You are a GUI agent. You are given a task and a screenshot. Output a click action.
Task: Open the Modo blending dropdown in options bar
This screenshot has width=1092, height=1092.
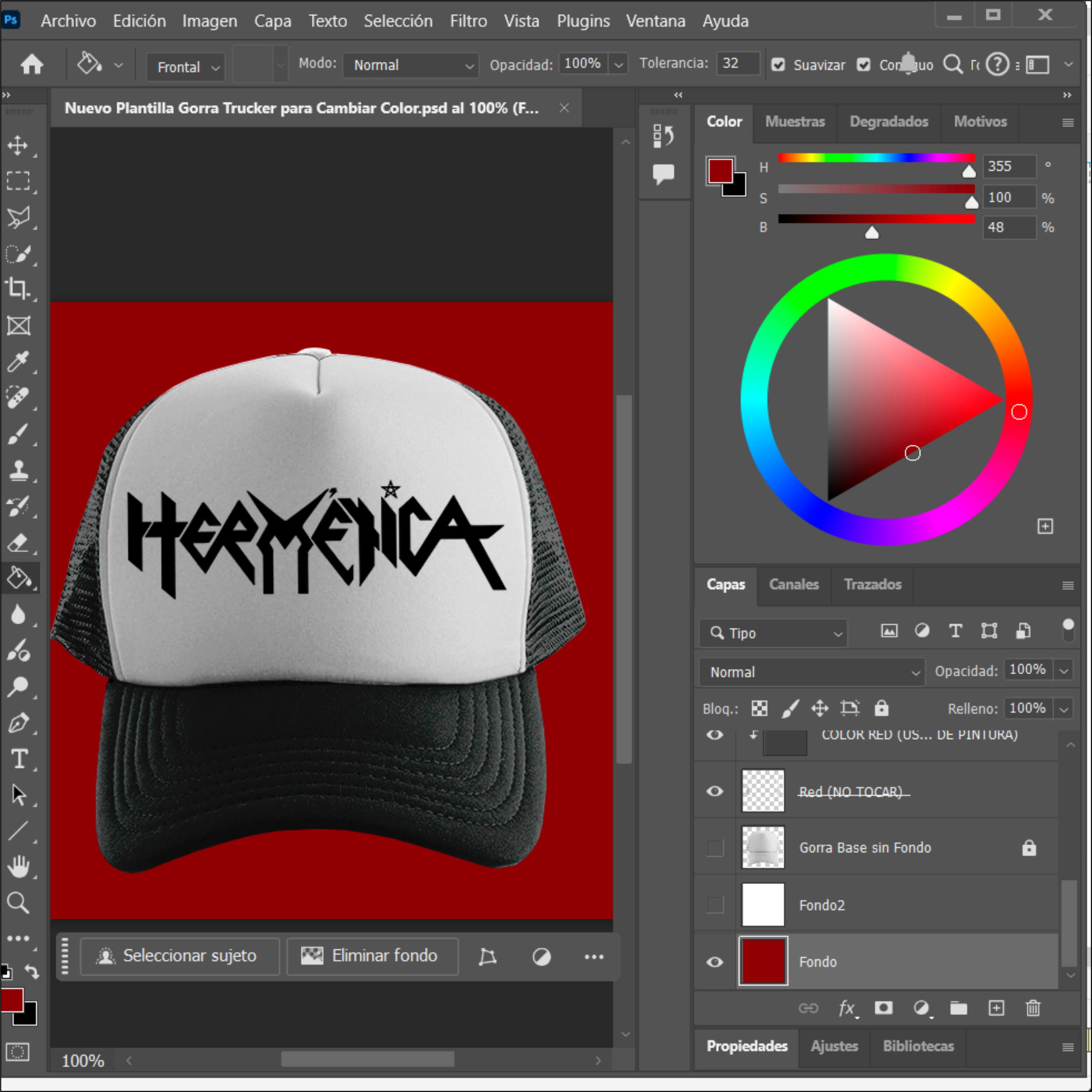point(411,65)
